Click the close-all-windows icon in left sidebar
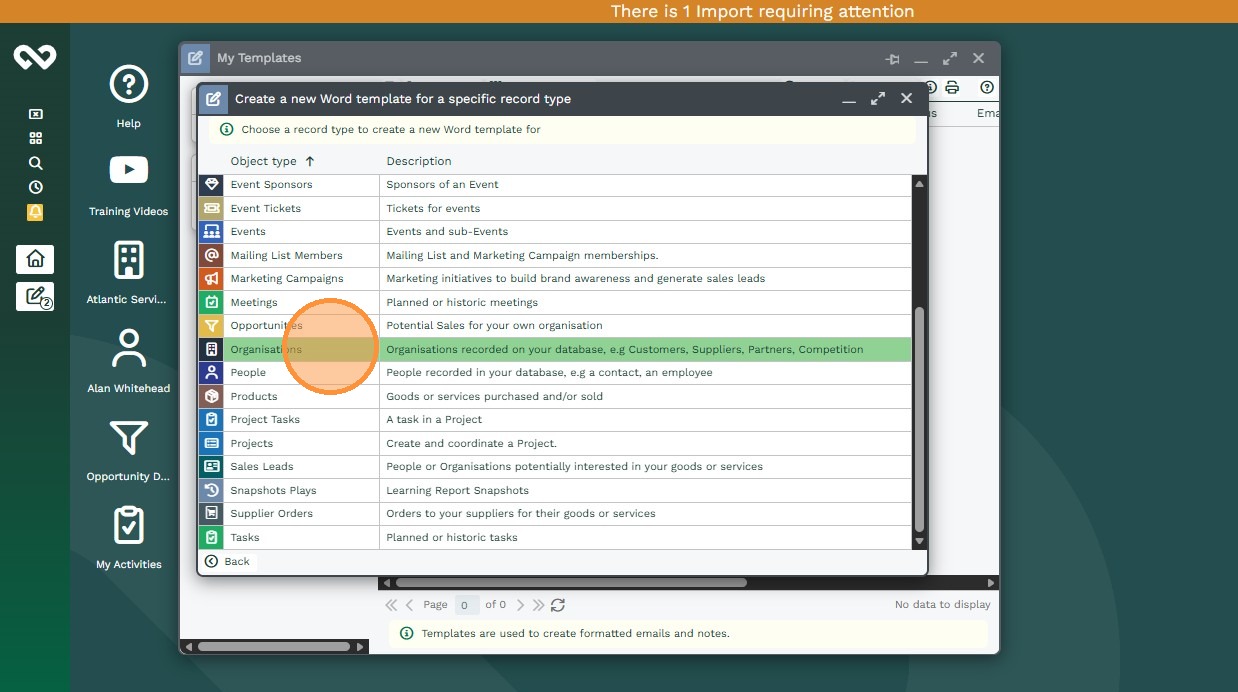 (35, 114)
